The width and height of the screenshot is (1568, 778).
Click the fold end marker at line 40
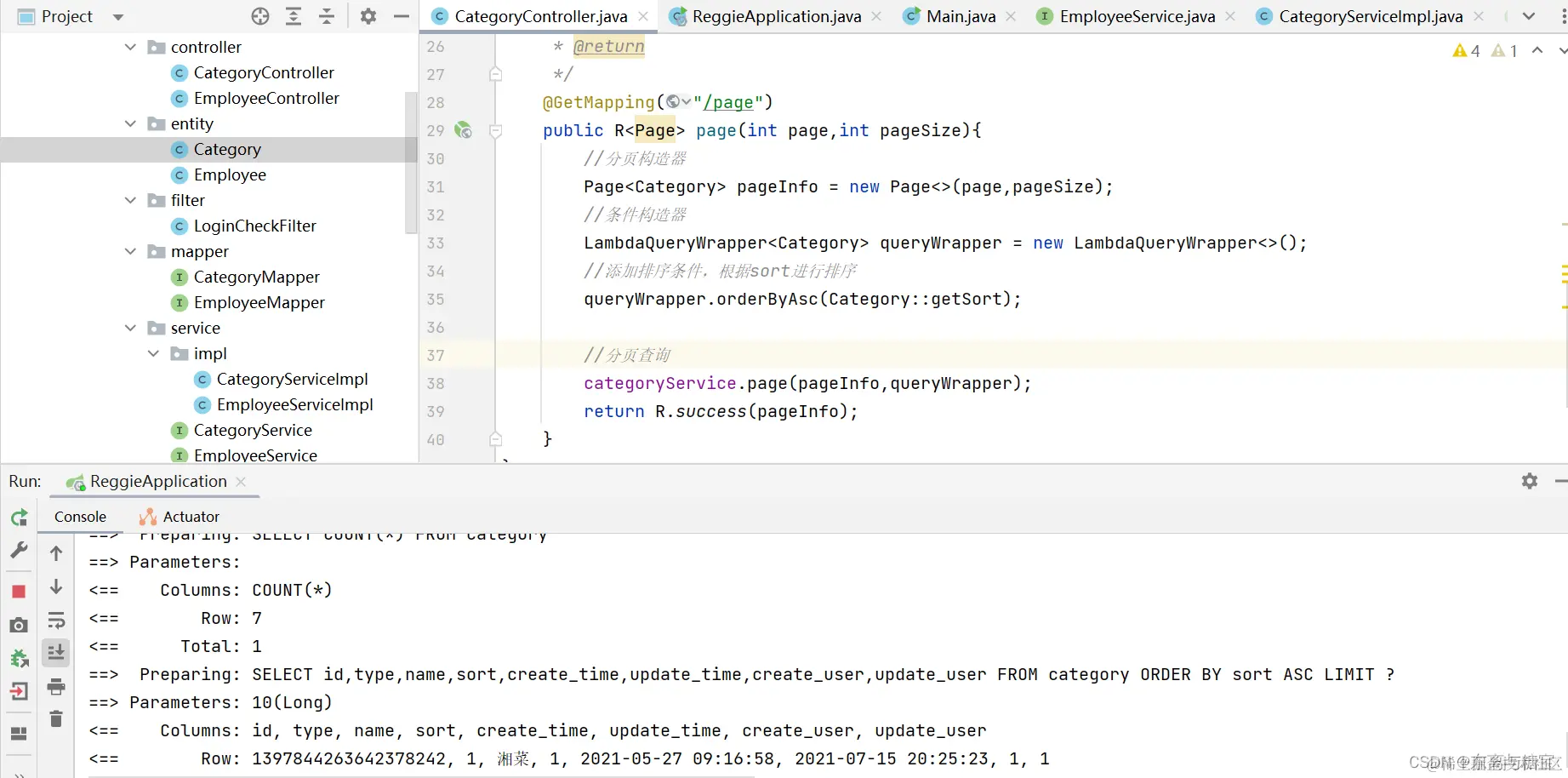click(x=495, y=439)
